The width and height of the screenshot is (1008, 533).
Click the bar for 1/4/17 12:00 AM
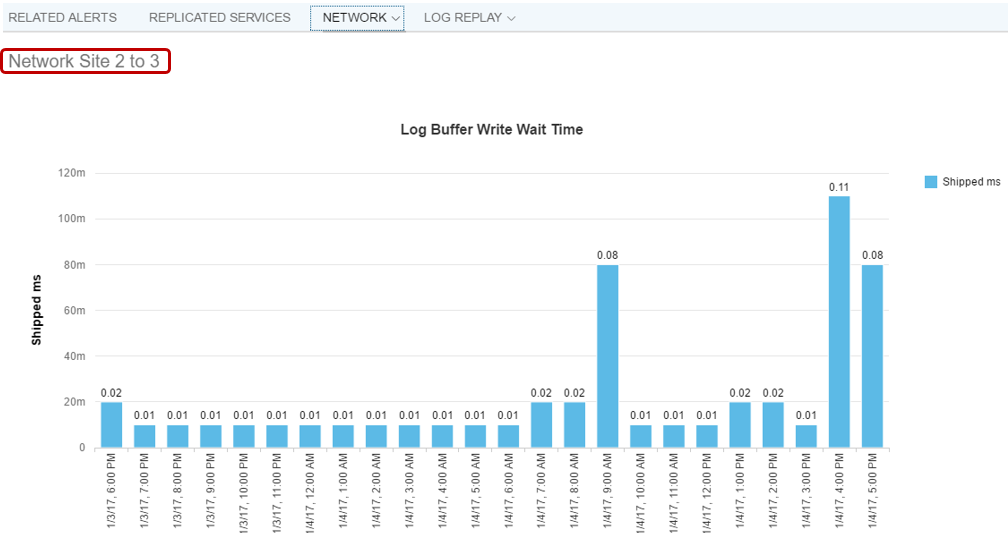tap(310, 436)
